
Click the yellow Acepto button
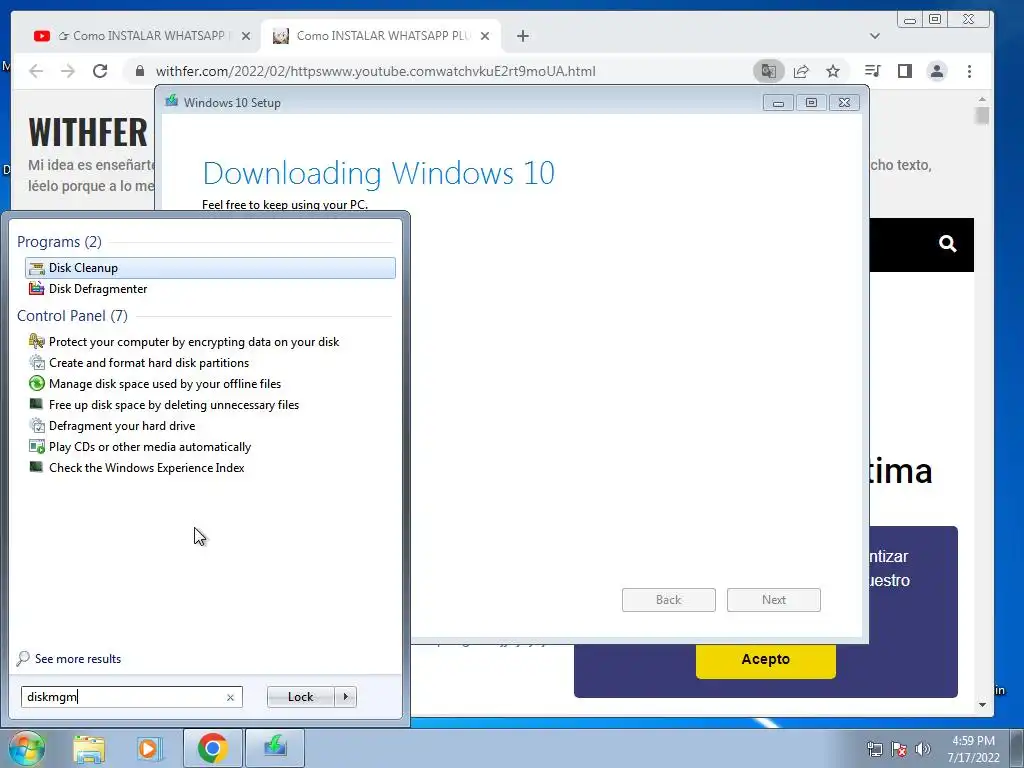point(765,660)
